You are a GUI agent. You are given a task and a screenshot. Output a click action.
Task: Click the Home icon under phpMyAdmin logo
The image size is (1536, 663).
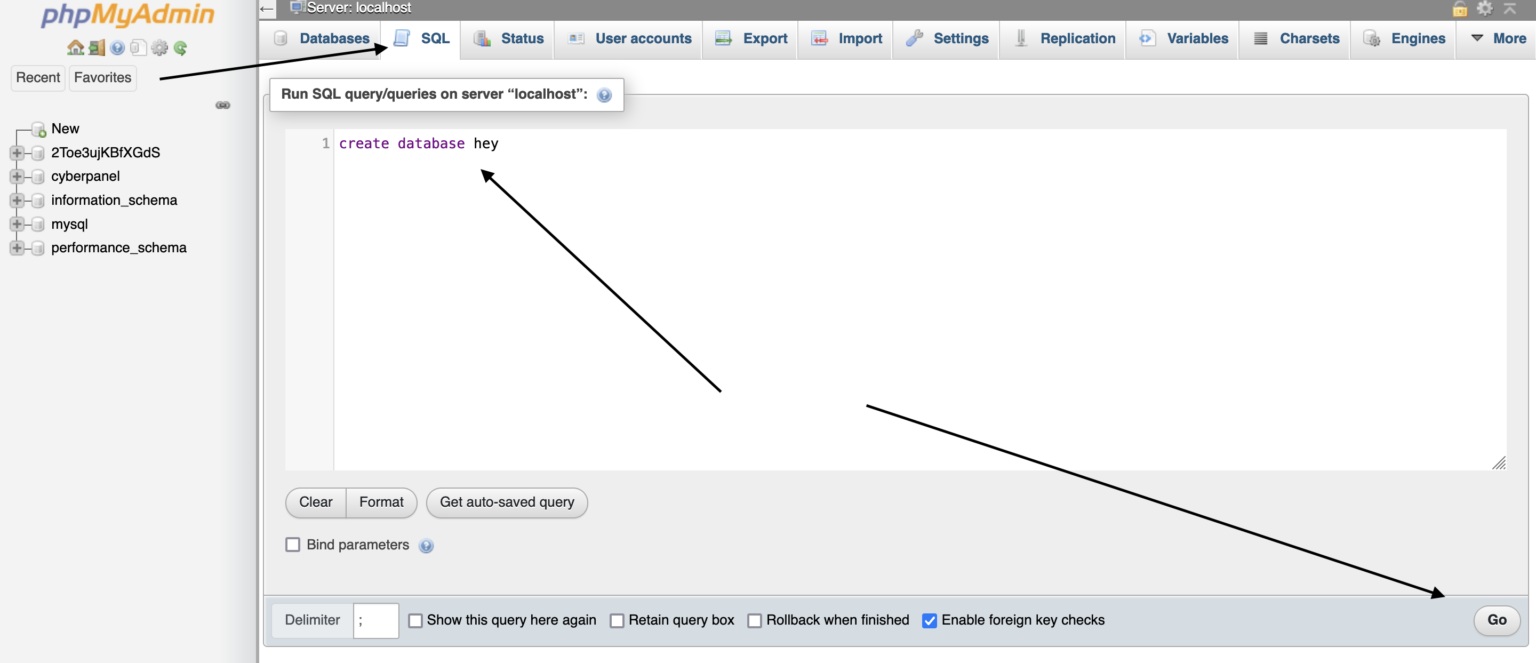tap(75, 47)
